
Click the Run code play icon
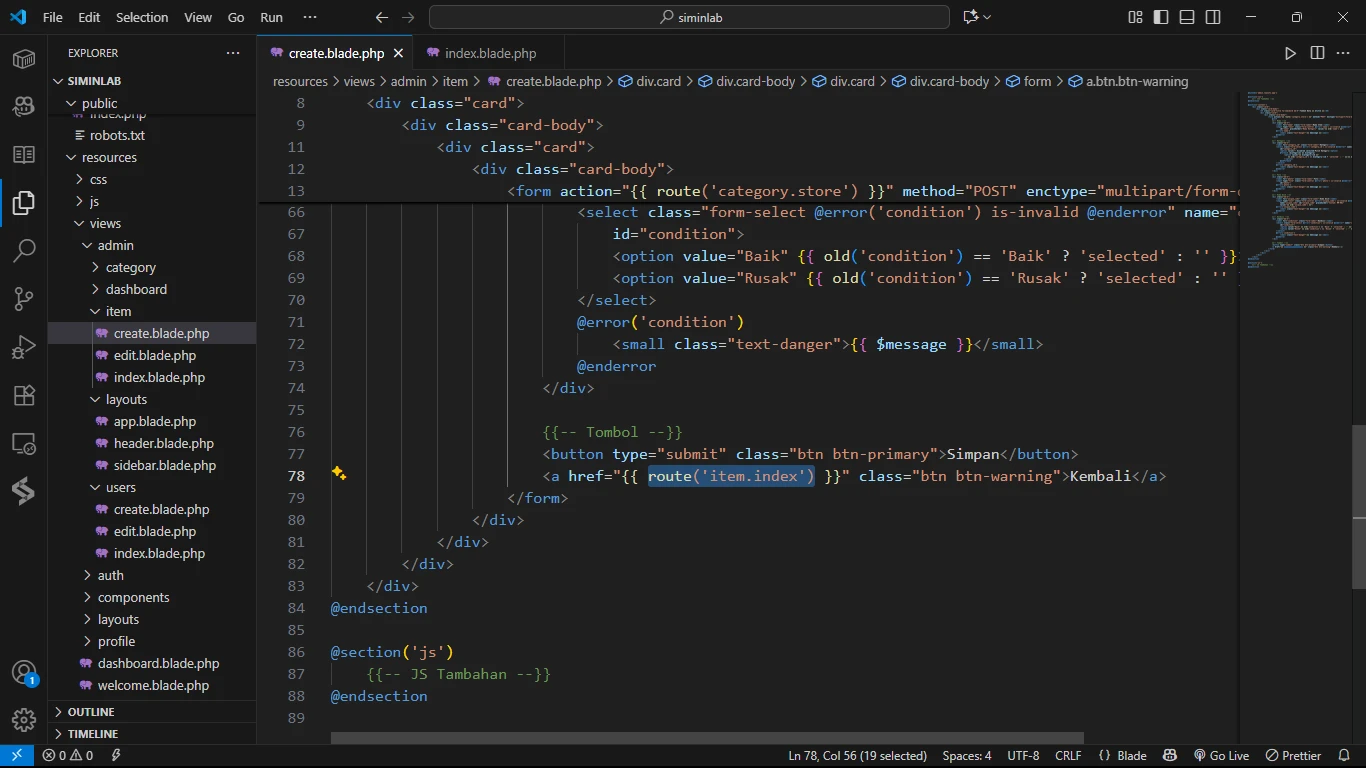click(1290, 53)
